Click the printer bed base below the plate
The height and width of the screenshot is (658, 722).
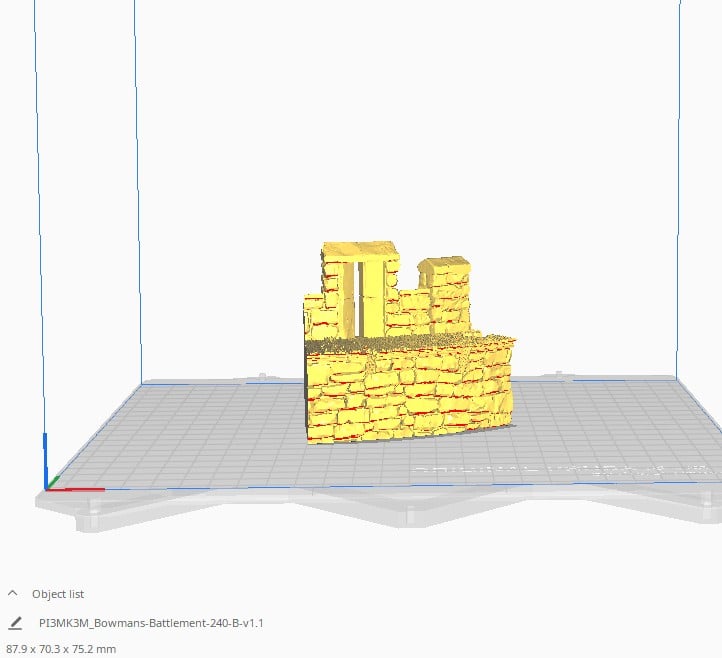coord(368,509)
